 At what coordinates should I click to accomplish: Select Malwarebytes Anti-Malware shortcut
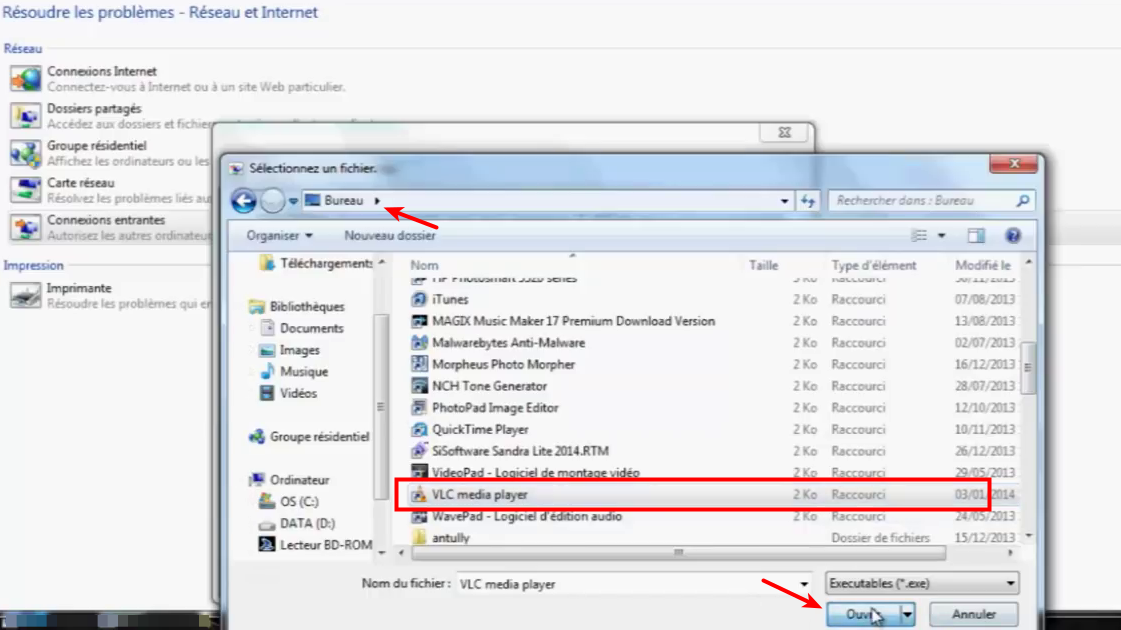point(508,343)
